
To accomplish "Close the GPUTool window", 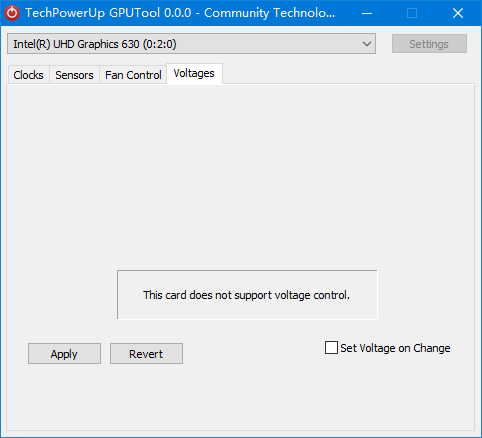I will [x=458, y=13].
